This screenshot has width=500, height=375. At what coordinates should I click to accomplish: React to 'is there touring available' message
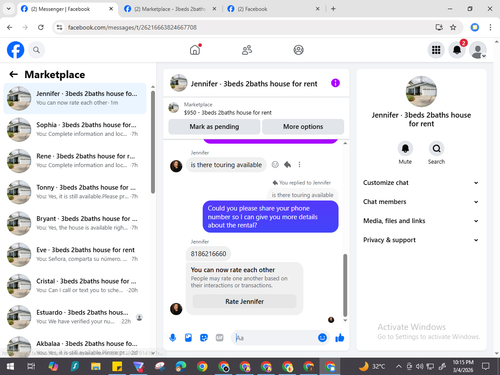point(275,164)
